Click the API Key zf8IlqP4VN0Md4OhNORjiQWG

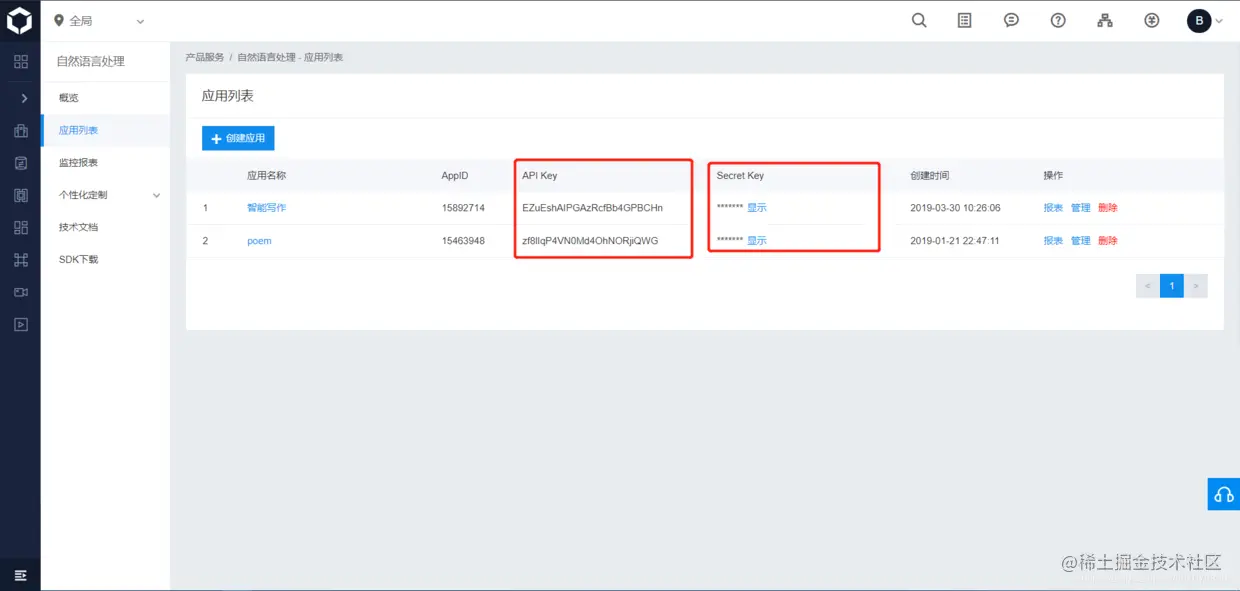click(x=590, y=241)
